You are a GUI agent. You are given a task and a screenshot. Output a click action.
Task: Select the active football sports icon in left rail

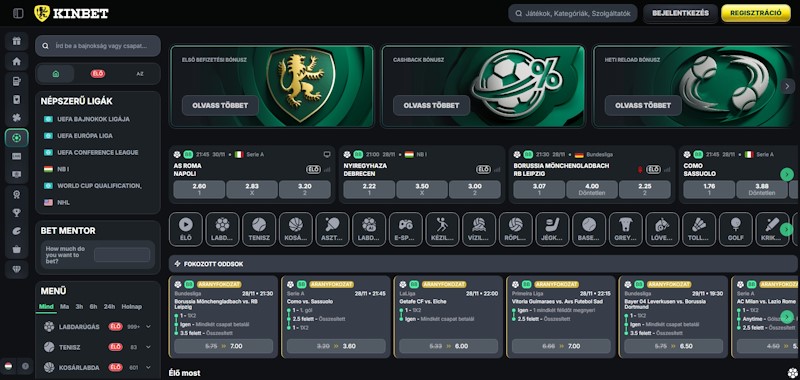[17, 138]
